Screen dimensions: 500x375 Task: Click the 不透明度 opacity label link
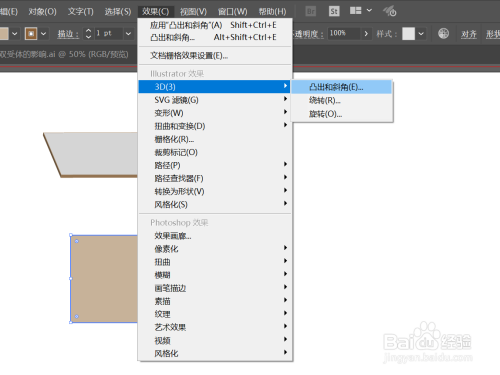(308, 34)
